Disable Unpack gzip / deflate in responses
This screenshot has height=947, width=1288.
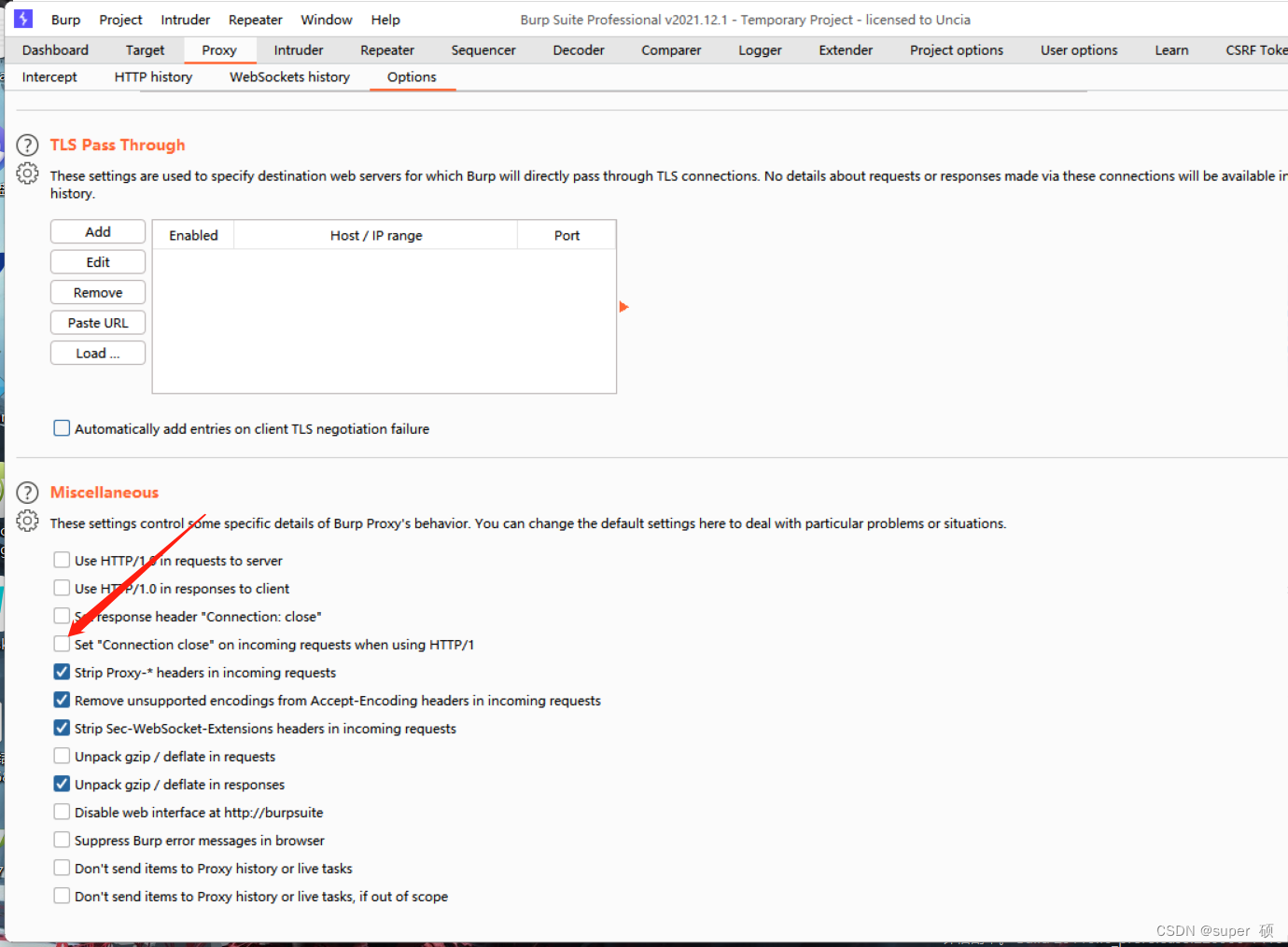coord(62,784)
